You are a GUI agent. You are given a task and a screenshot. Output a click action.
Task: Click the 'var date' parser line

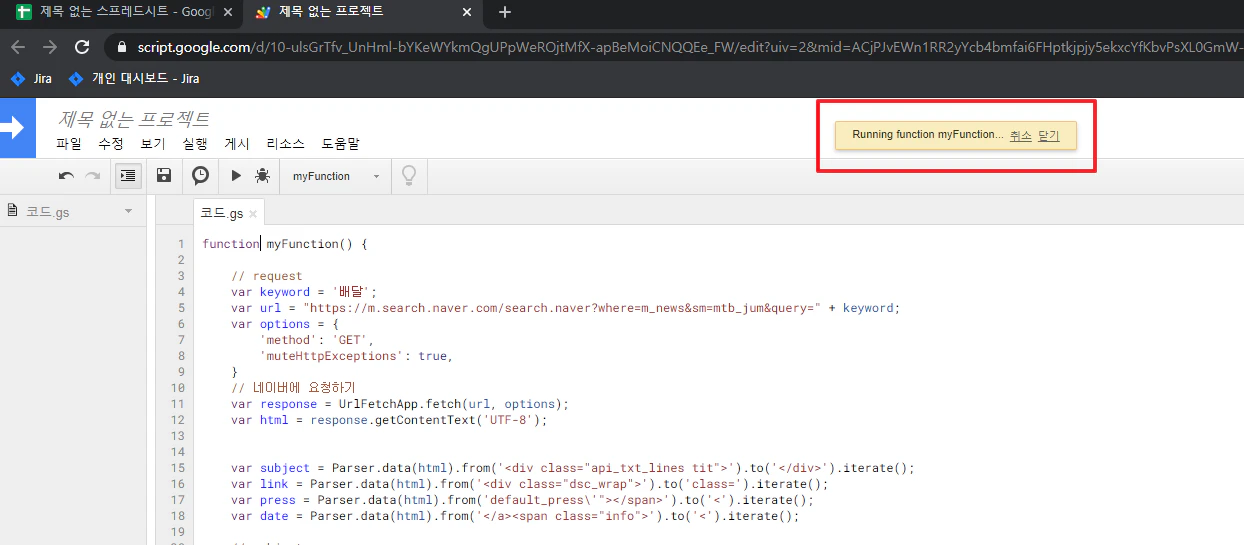pos(515,516)
